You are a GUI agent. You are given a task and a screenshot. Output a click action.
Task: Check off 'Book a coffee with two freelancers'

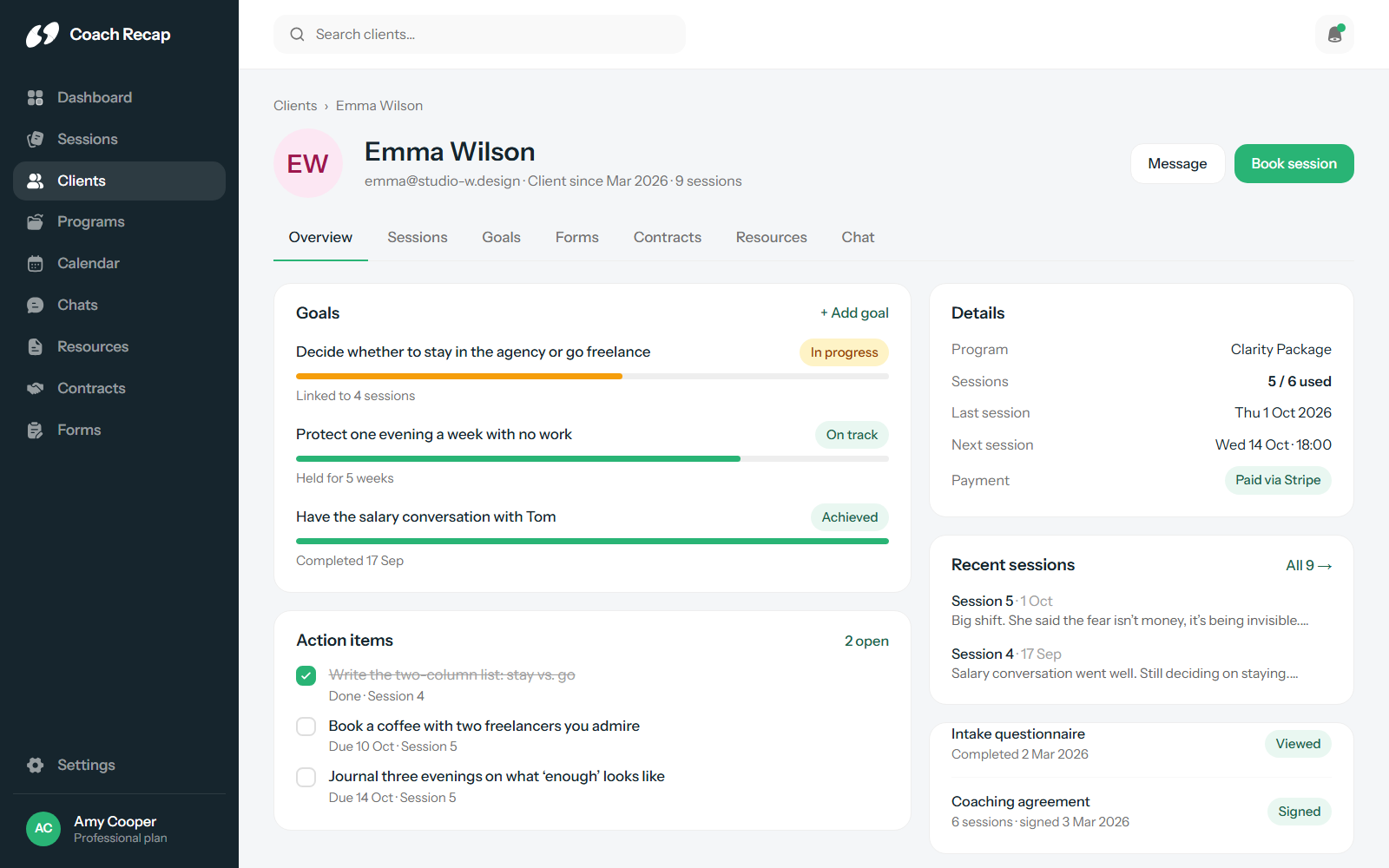pyautogui.click(x=306, y=727)
